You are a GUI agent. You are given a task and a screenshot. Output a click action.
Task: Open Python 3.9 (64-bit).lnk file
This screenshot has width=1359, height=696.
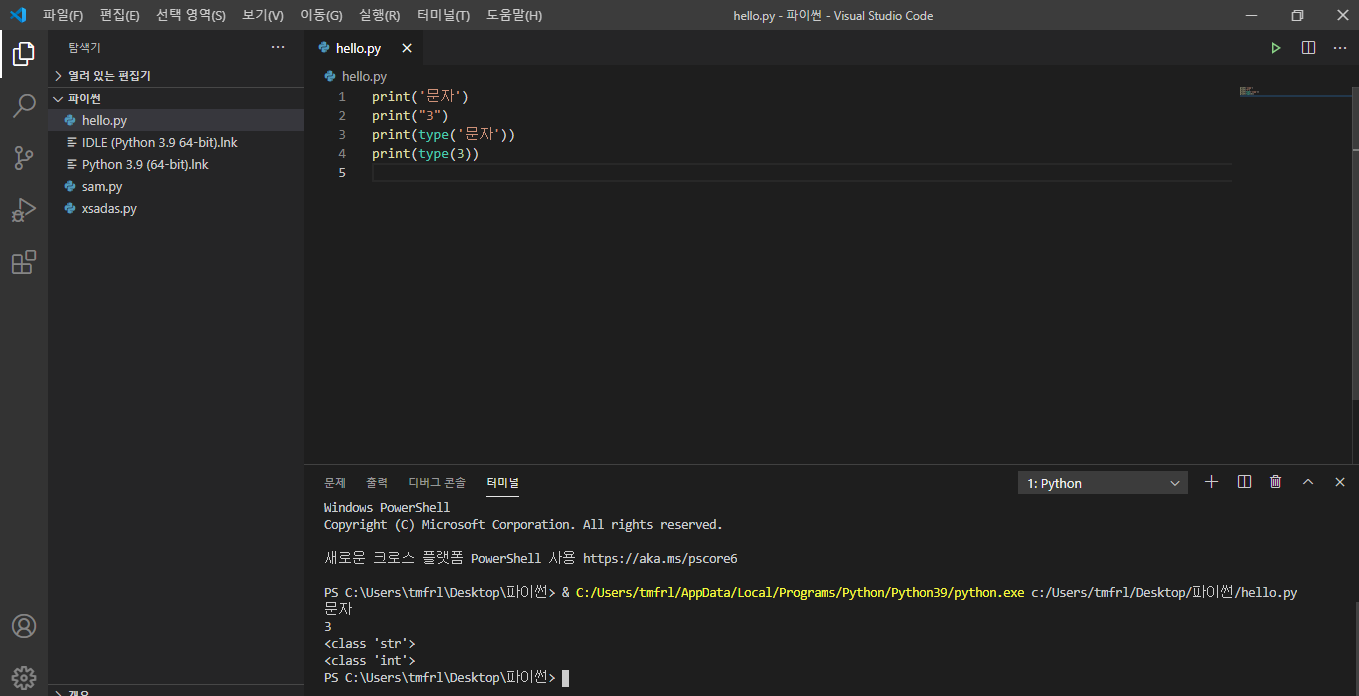click(x=176, y=164)
